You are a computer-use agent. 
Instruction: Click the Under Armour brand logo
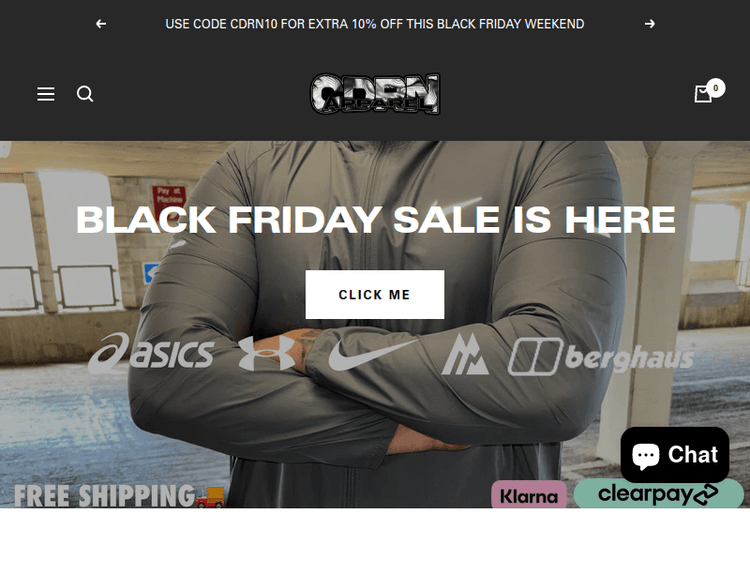[x=266, y=353]
